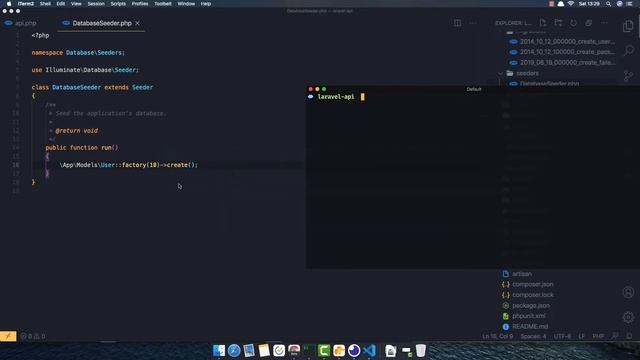Open the Accounts icon in the activity bar
The image size is (640, 360).
(x=628, y=292)
